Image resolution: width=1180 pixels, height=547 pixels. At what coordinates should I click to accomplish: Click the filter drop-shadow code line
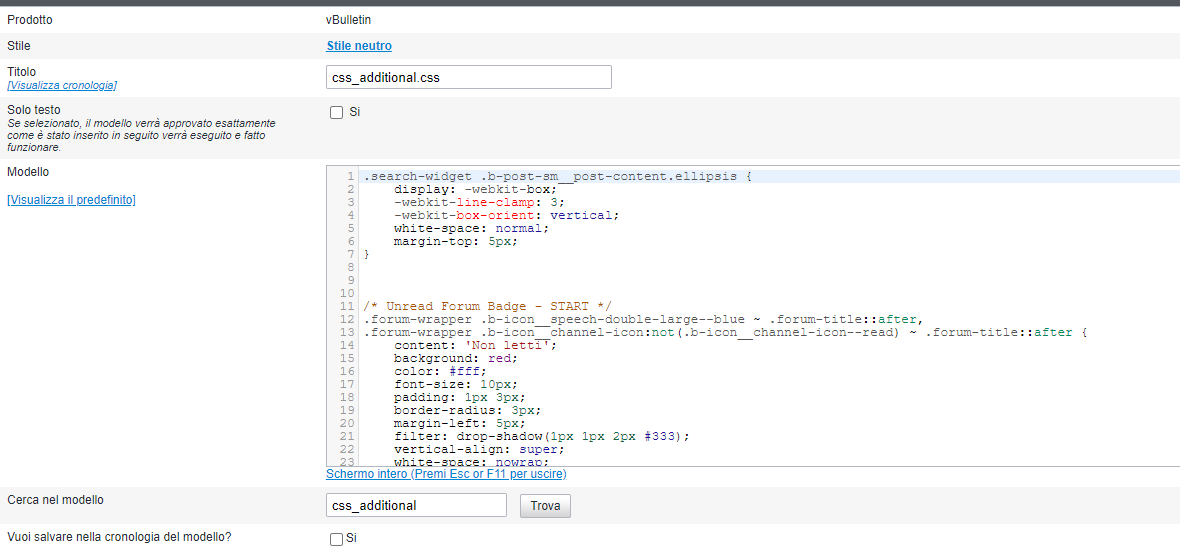tap(541, 436)
